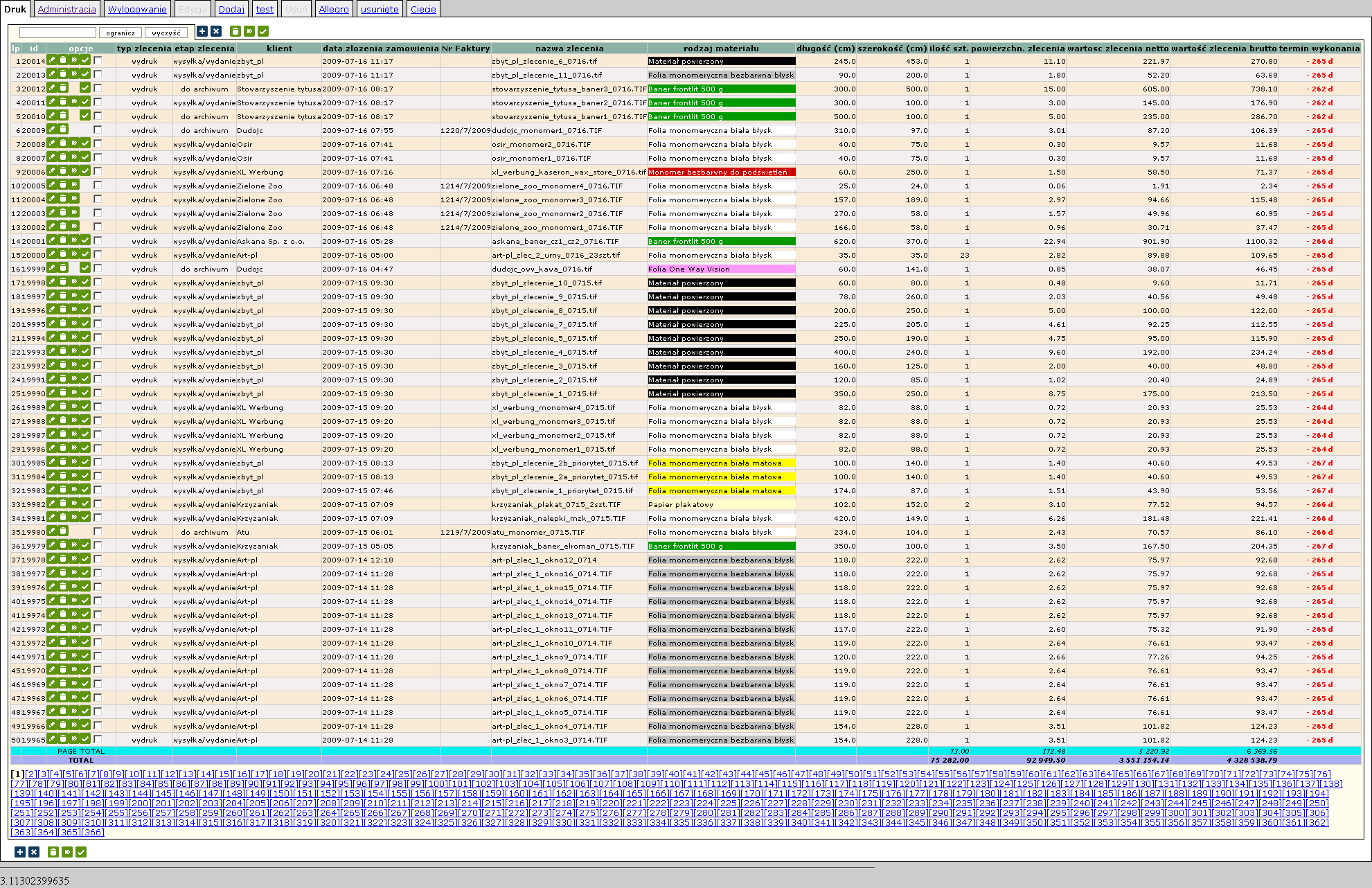Click the top toolbar trash icon

point(235,31)
